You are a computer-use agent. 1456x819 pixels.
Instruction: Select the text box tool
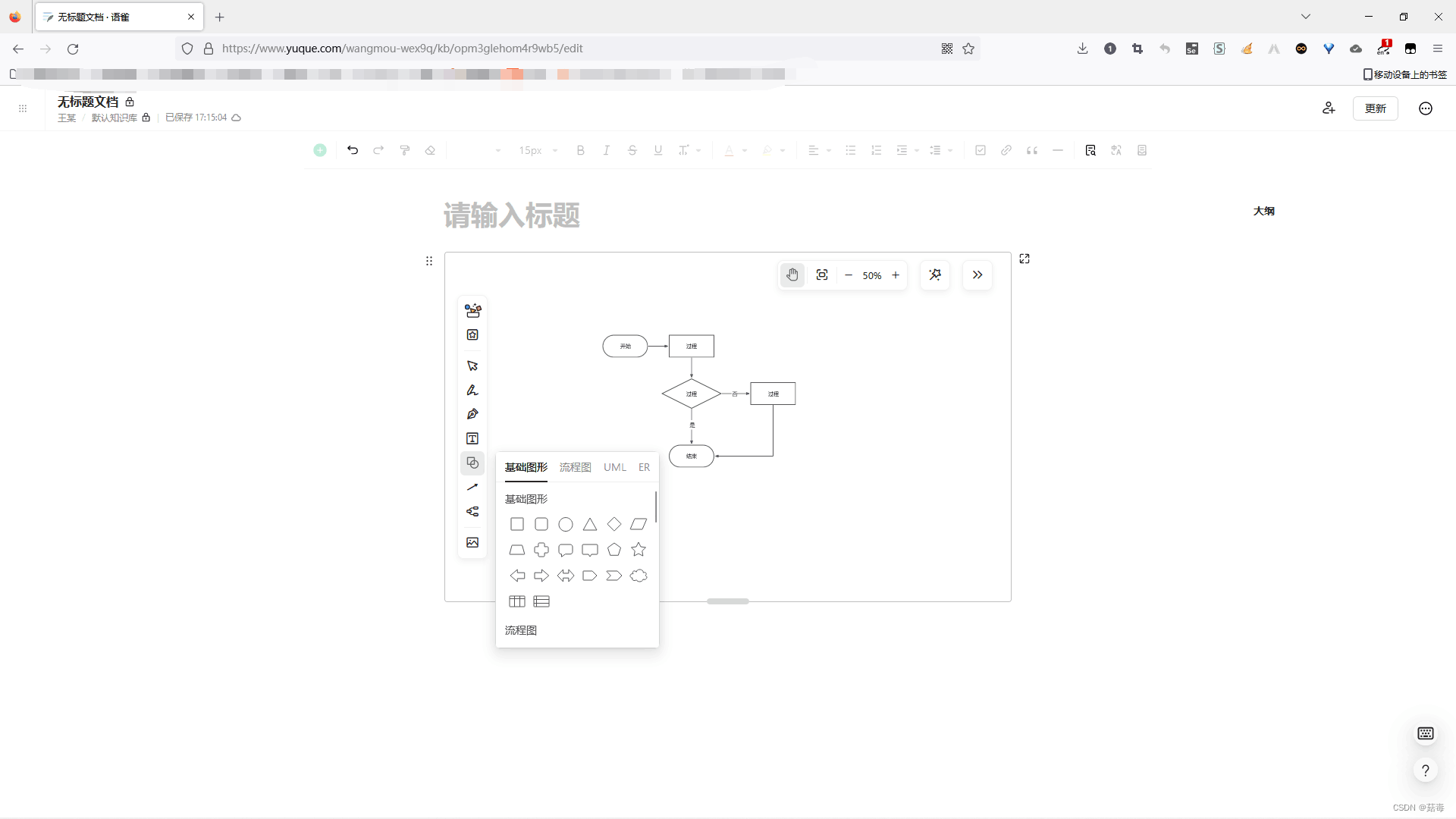tap(472, 438)
